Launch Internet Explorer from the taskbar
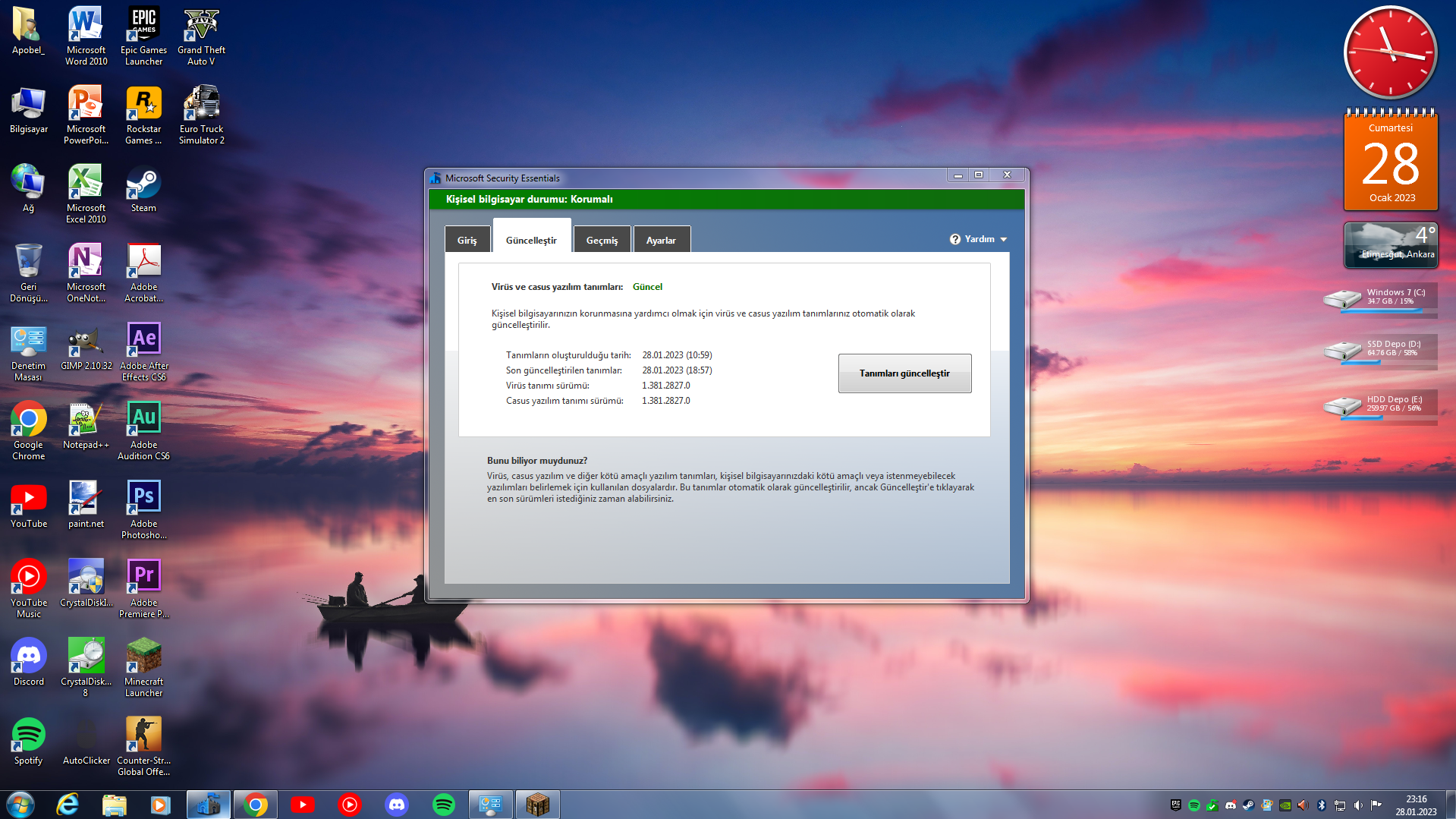The width and height of the screenshot is (1456, 819). pyautogui.click(x=68, y=805)
